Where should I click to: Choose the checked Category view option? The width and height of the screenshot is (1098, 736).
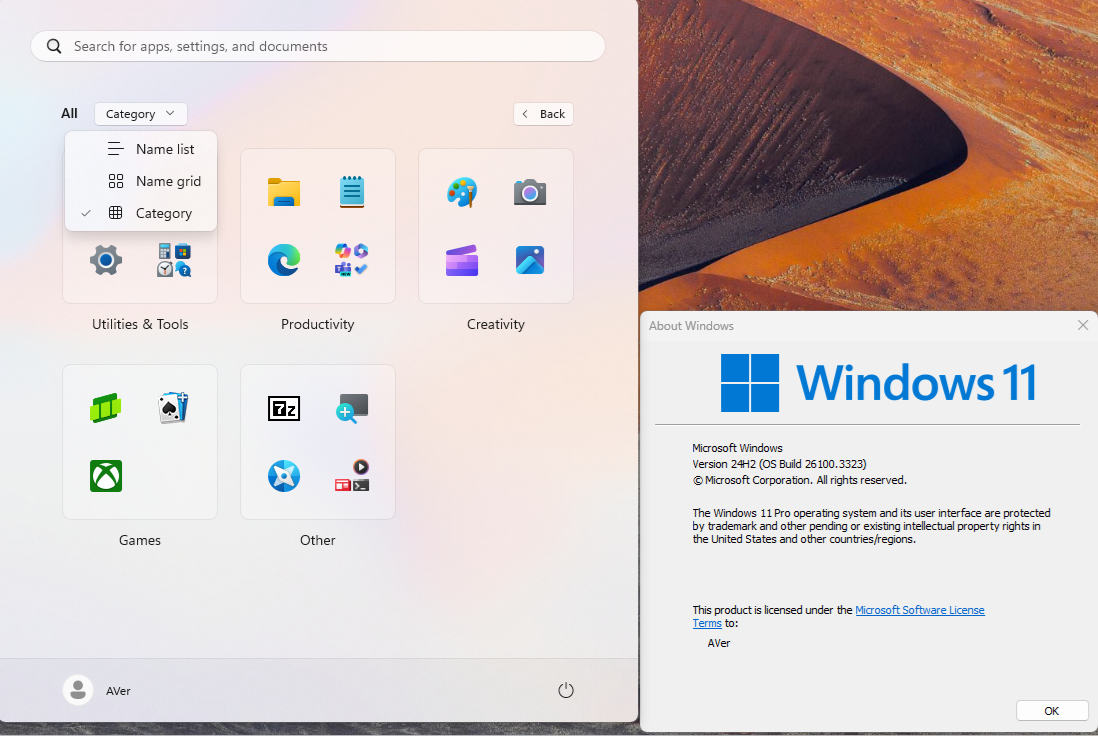click(x=141, y=214)
